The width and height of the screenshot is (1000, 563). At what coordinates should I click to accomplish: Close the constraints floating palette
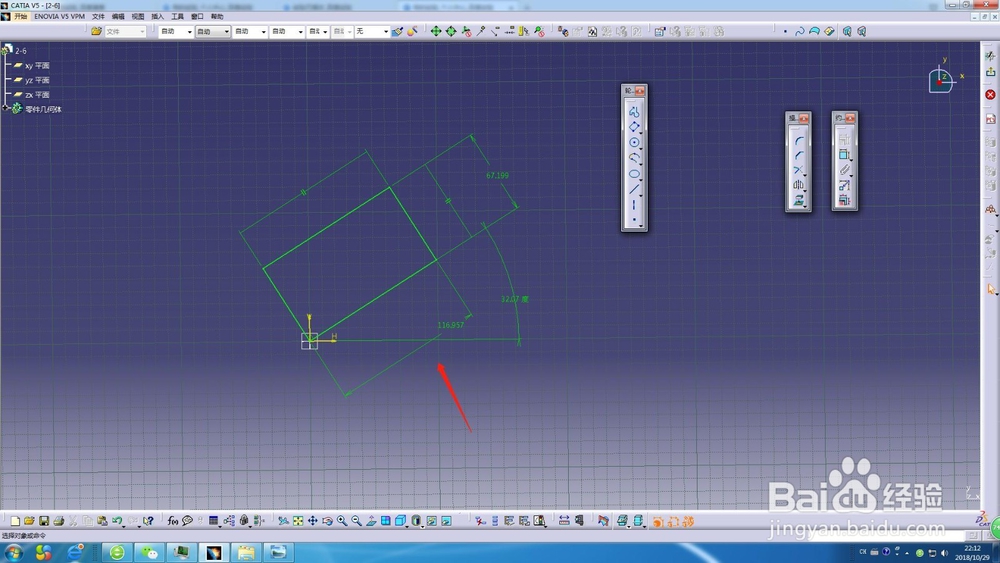850,119
